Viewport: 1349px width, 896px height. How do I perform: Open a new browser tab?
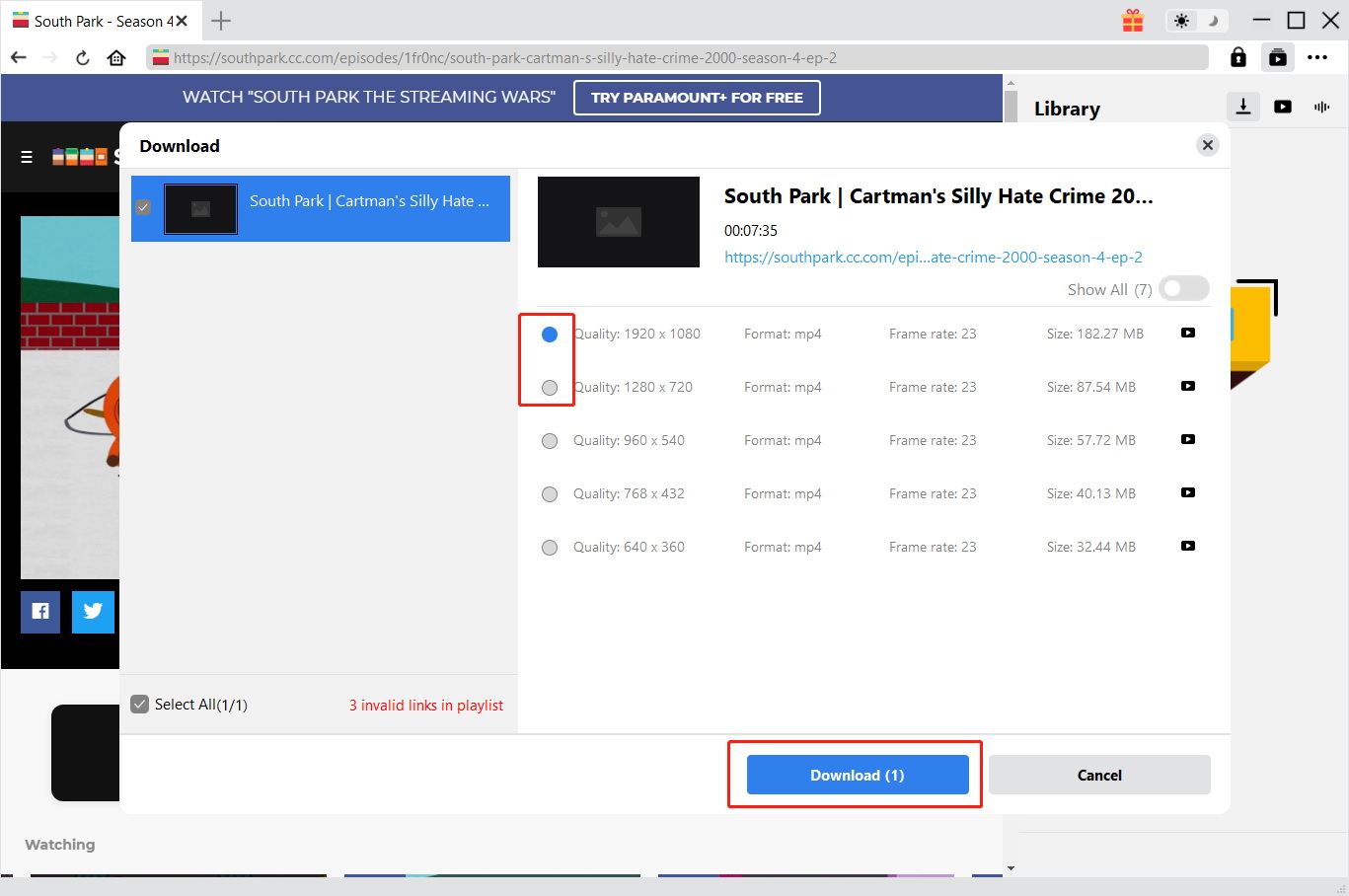point(221,20)
